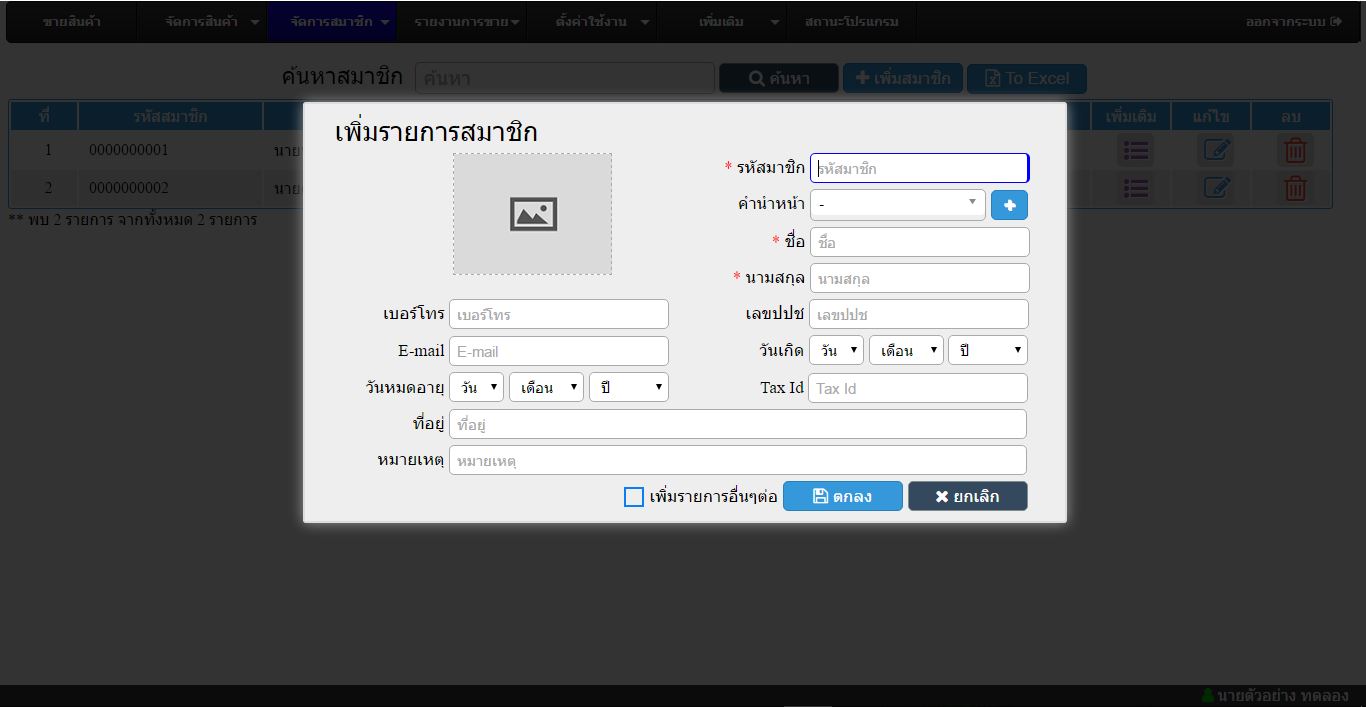
Task: Open the วันหมดอายุ year (ปี) dropdown
Action: point(628,388)
